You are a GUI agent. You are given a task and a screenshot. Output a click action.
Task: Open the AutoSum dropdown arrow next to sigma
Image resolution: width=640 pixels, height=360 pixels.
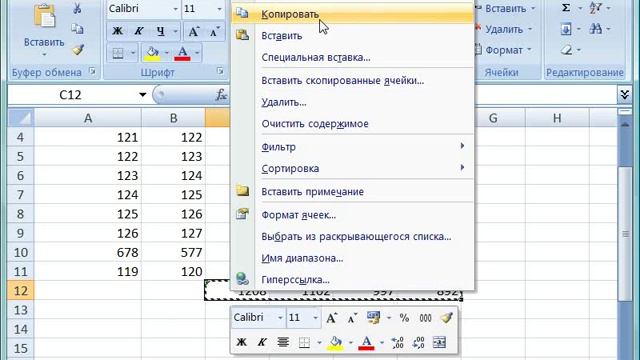click(580, 8)
